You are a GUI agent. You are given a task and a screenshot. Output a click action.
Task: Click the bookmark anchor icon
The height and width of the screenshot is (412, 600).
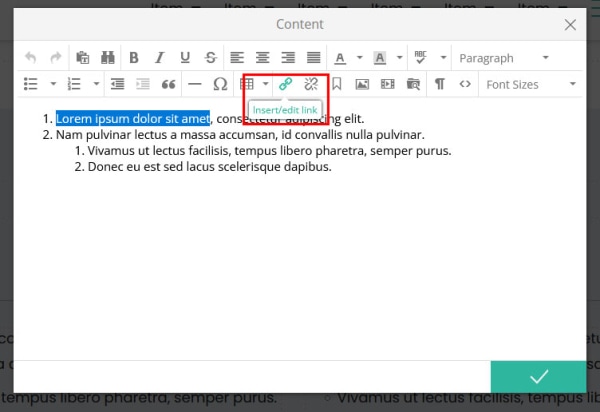(x=337, y=84)
